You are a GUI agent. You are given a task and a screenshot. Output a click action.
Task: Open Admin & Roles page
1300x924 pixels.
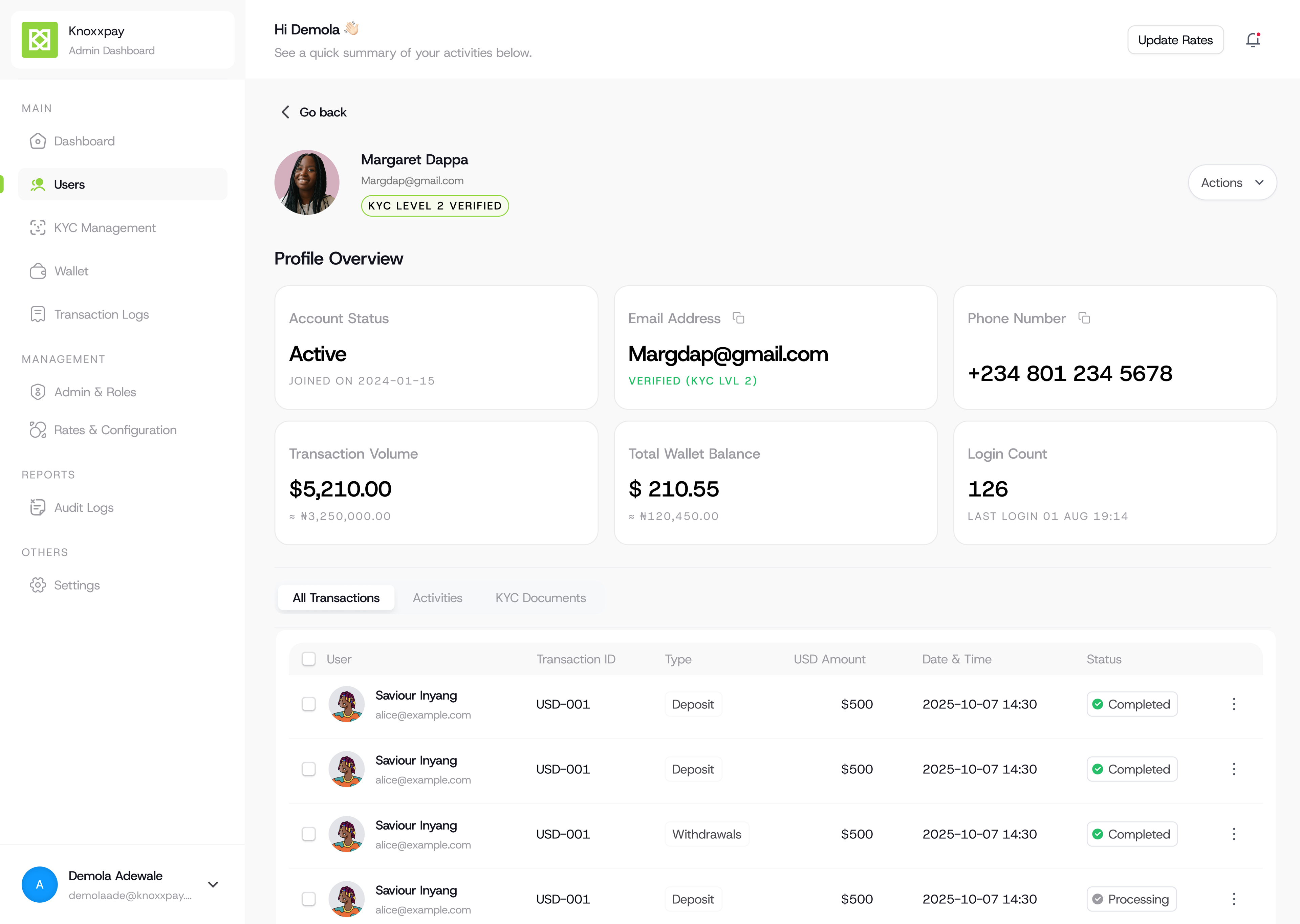(x=122, y=392)
